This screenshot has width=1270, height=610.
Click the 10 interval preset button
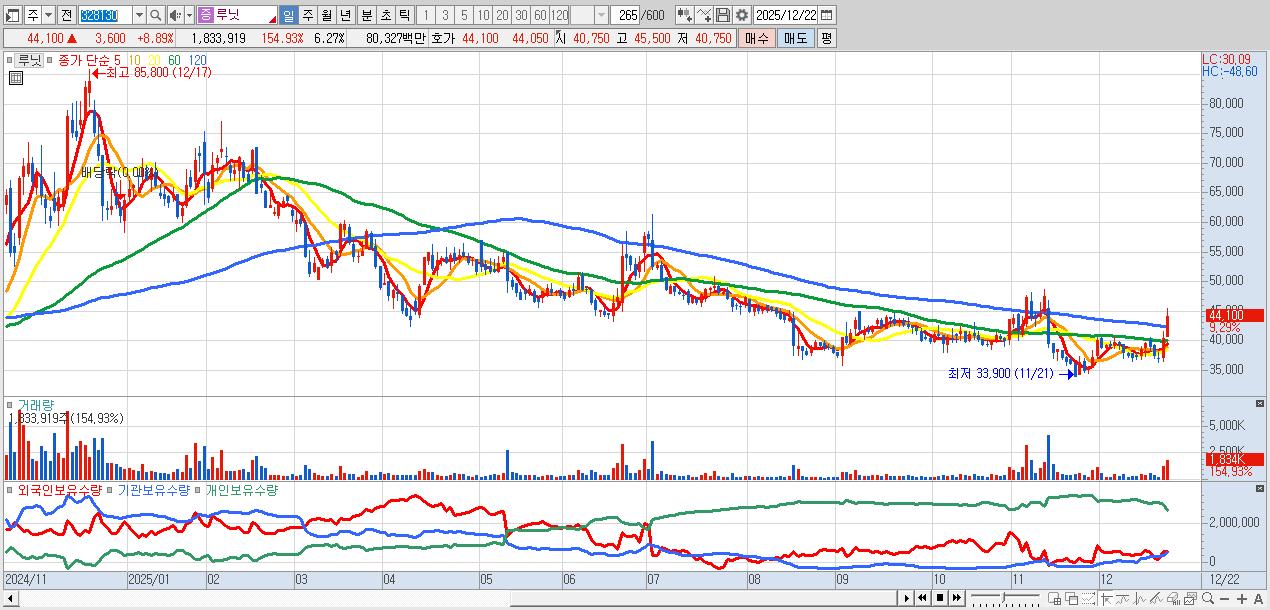482,15
